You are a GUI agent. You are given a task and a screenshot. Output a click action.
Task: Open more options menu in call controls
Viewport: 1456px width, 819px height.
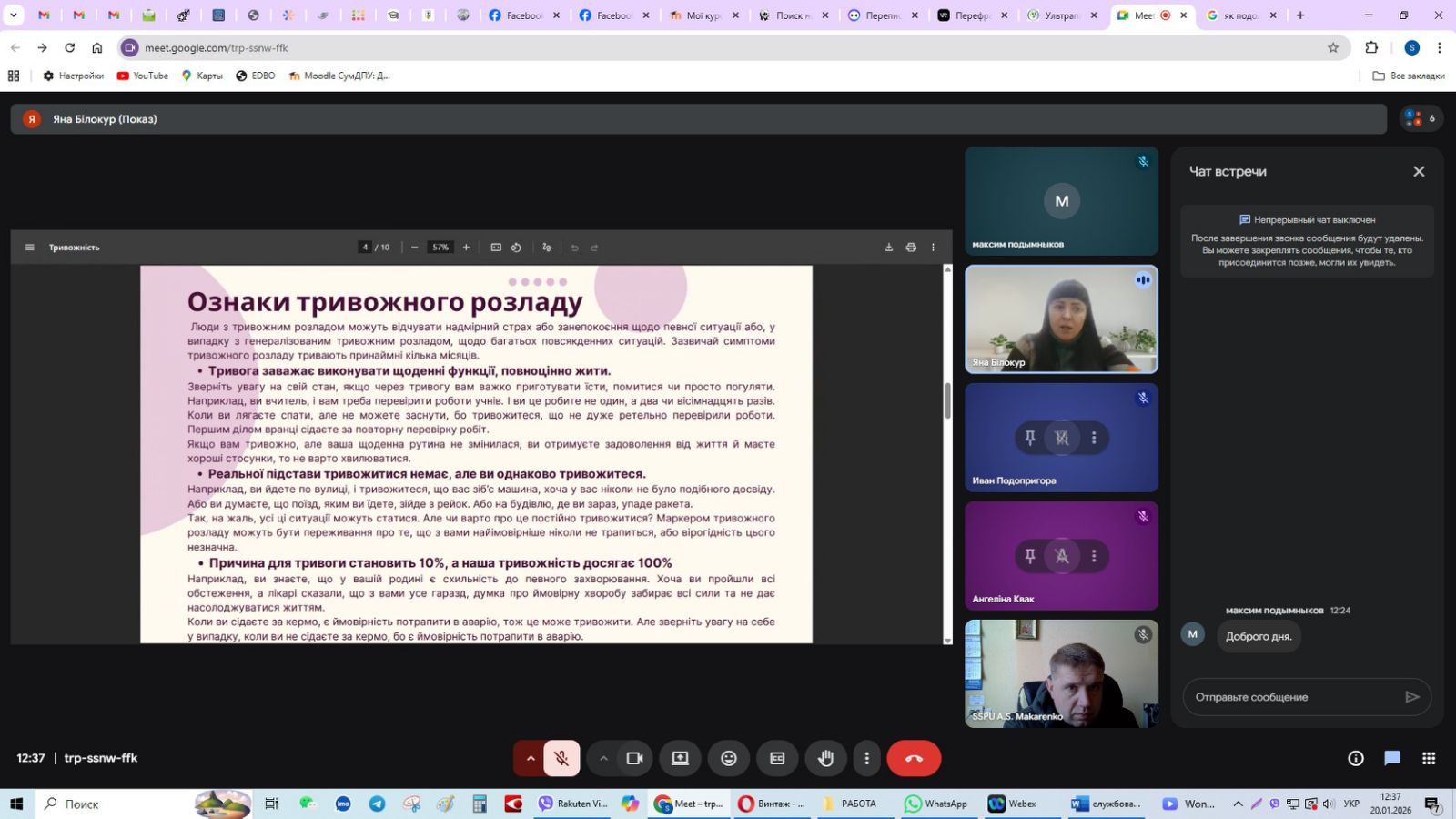click(x=866, y=758)
